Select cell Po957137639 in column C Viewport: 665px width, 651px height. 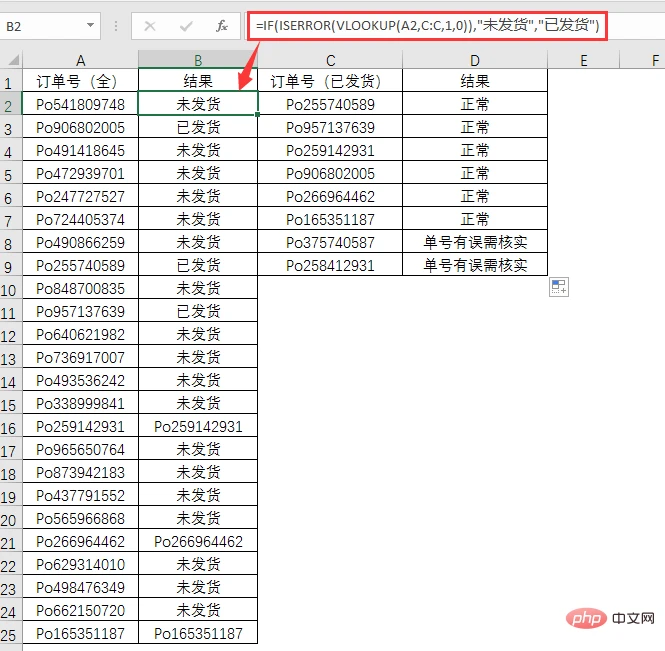tap(330, 127)
